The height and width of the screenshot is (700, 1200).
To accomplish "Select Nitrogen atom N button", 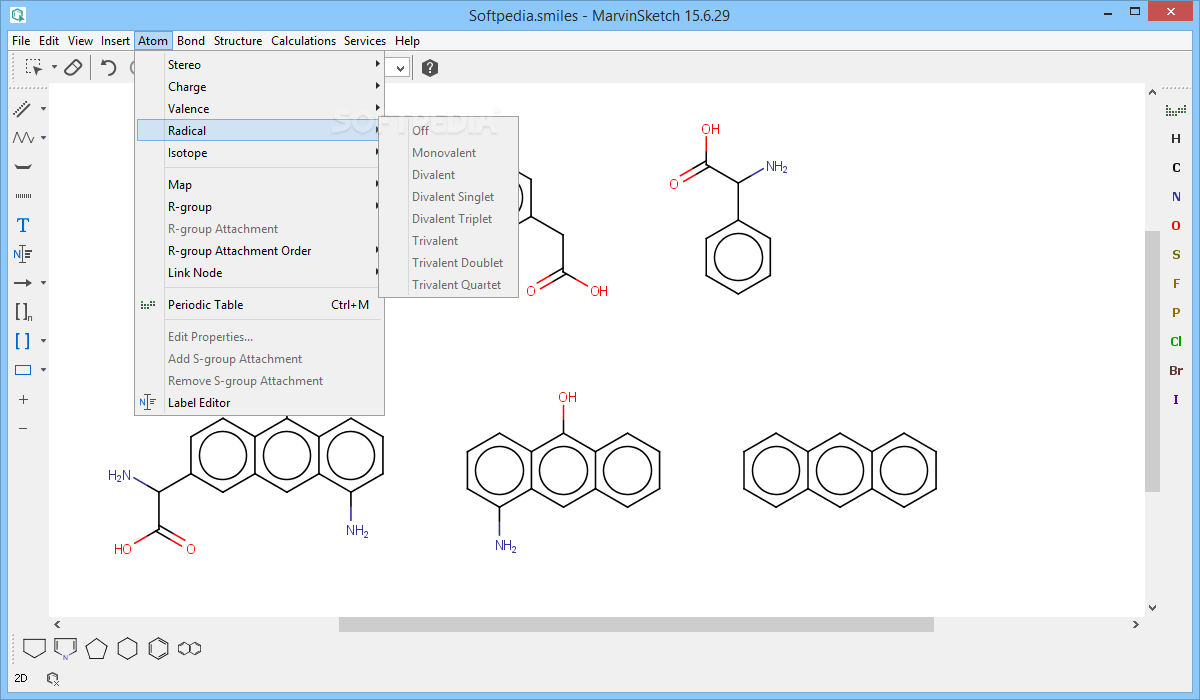I will (1176, 197).
